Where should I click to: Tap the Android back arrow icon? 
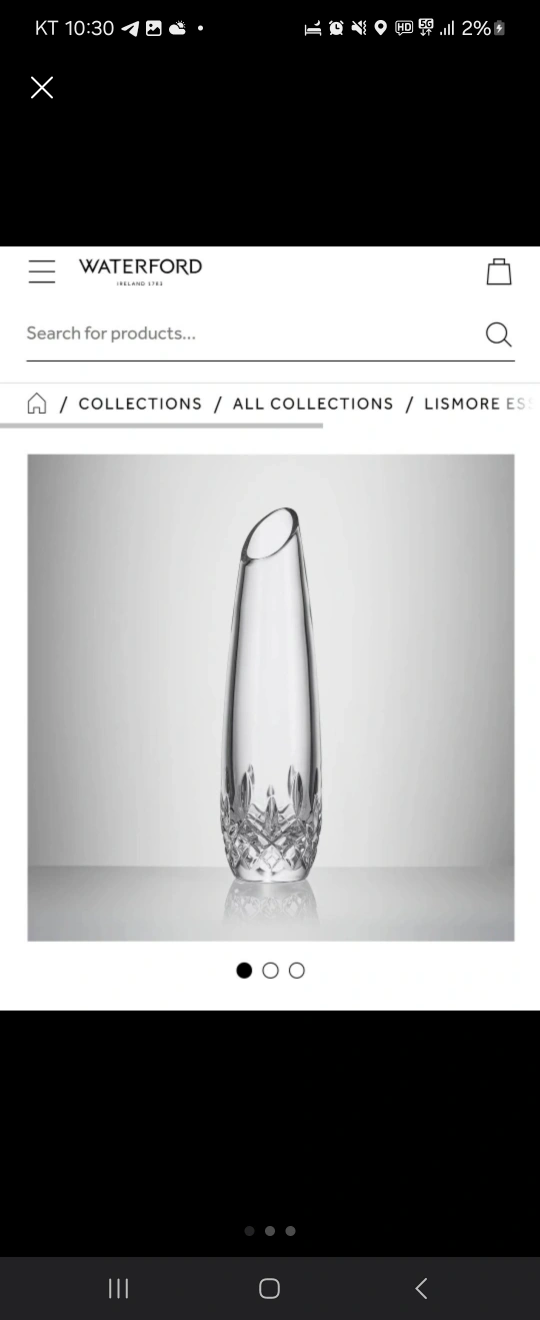pyautogui.click(x=421, y=1288)
